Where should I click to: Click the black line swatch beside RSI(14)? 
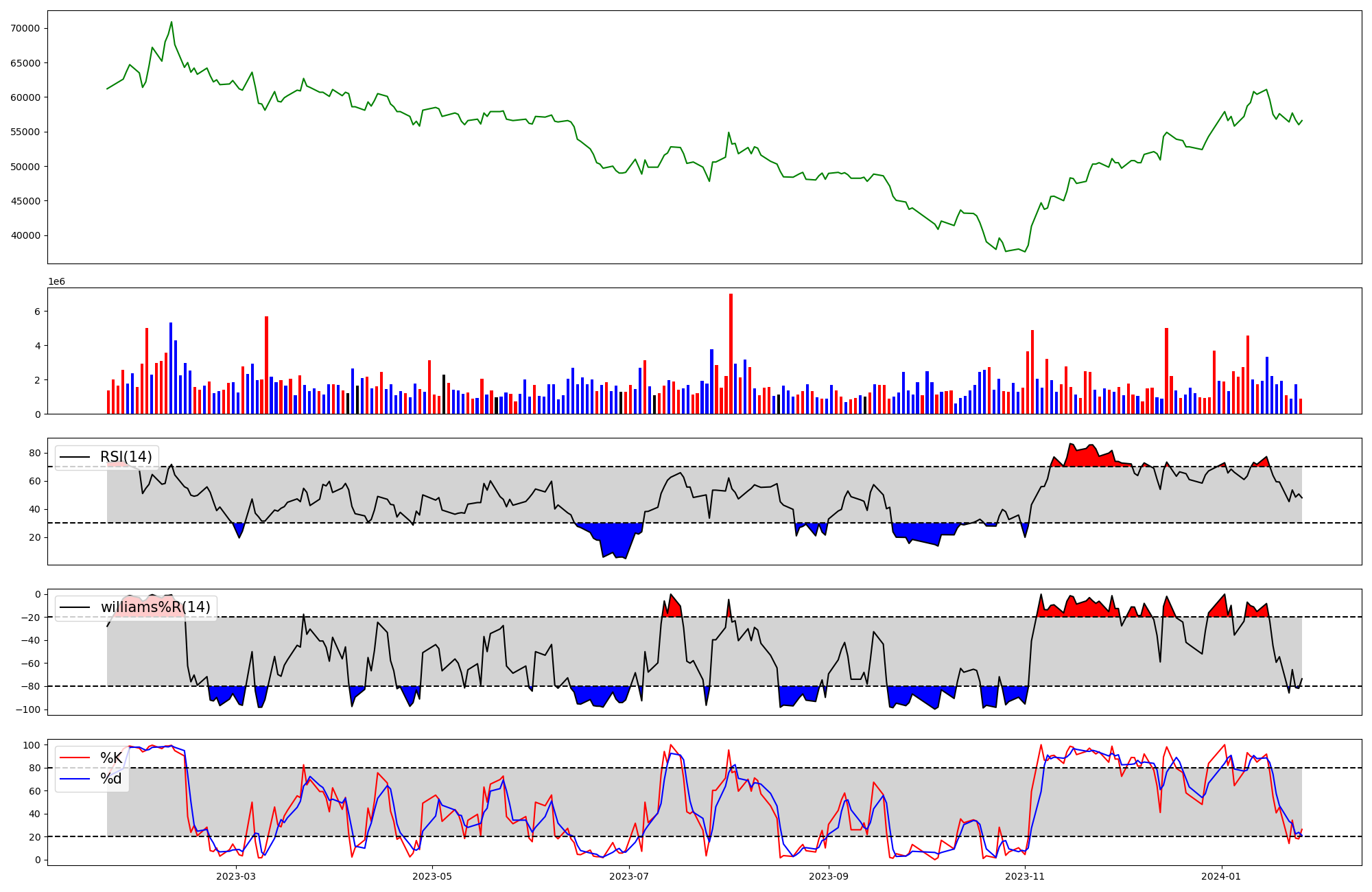(75, 457)
